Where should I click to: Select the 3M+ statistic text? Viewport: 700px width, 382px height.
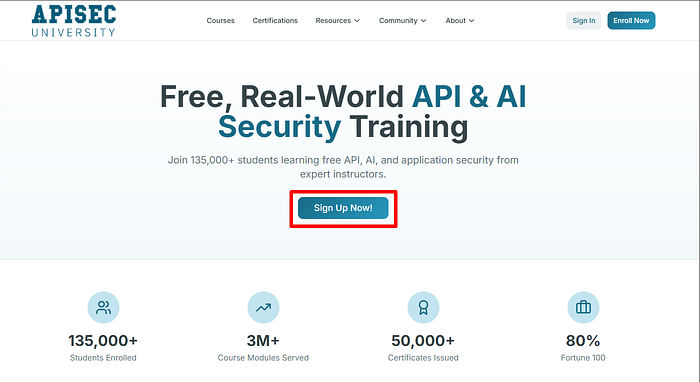[x=263, y=341]
